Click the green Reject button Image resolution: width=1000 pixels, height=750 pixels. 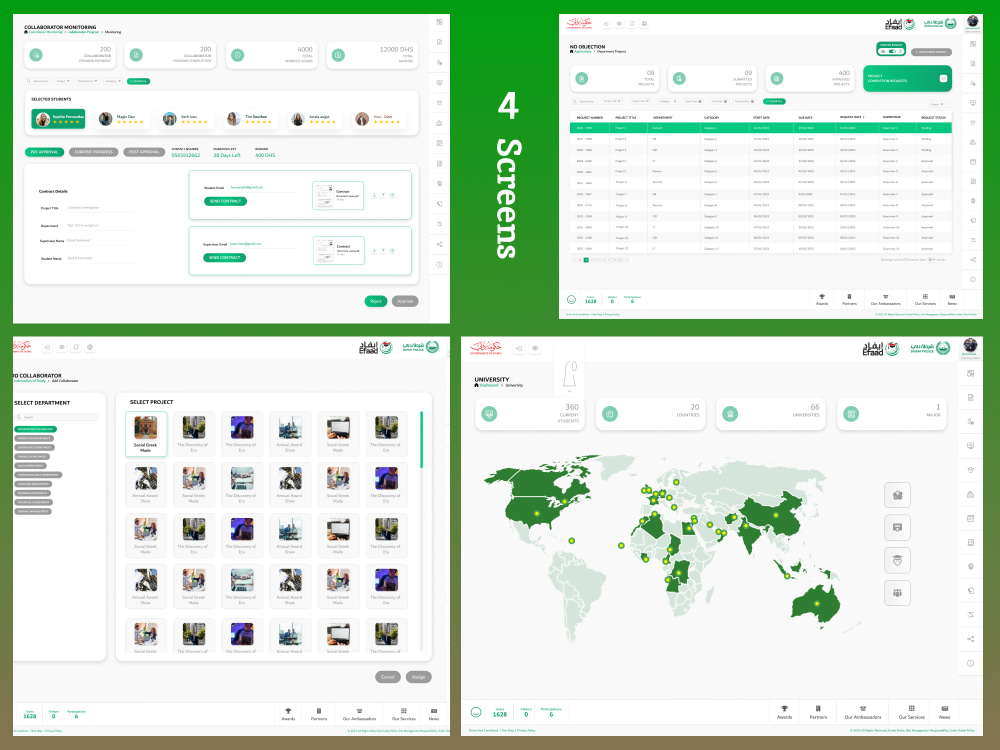coord(376,301)
